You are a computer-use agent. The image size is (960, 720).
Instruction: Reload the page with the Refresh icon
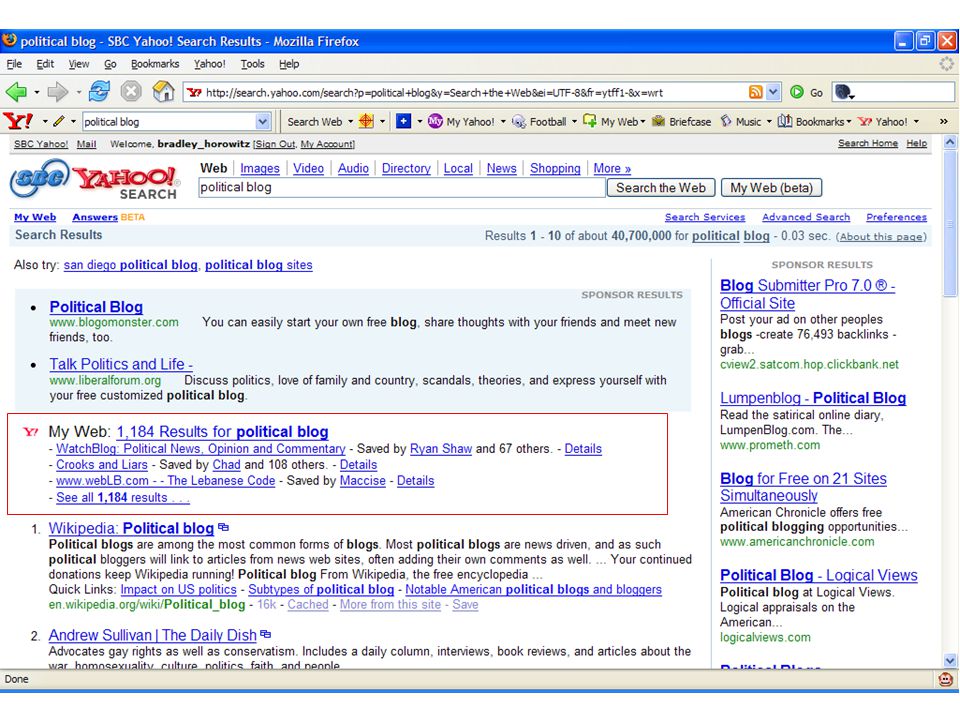99,92
